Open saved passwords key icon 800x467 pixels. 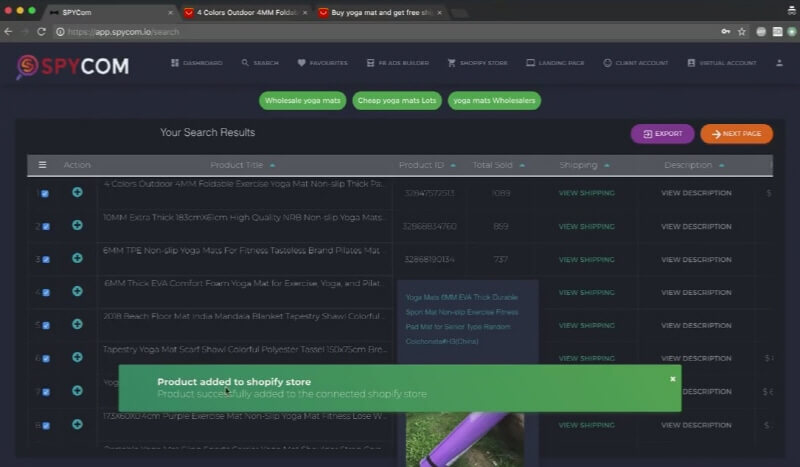click(x=726, y=32)
